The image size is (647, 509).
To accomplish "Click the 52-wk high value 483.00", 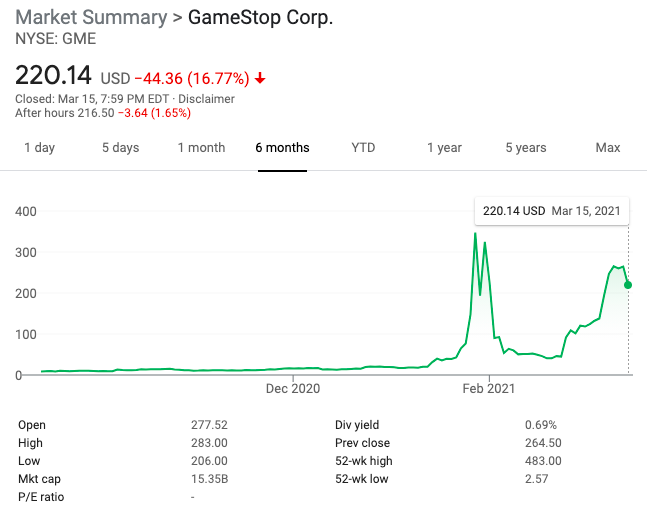I will pos(543,461).
